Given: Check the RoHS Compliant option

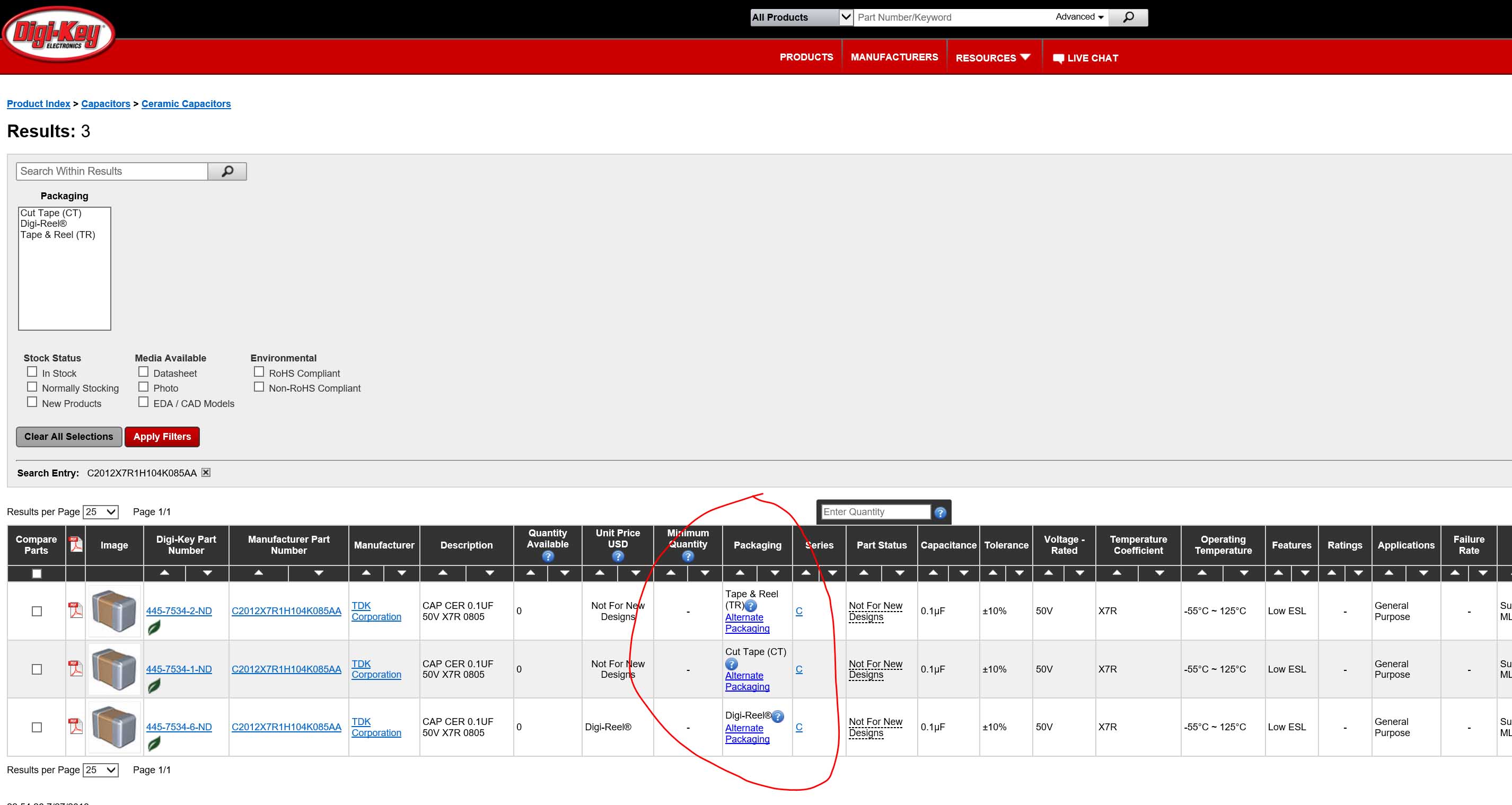Looking at the screenshot, I should [259, 372].
